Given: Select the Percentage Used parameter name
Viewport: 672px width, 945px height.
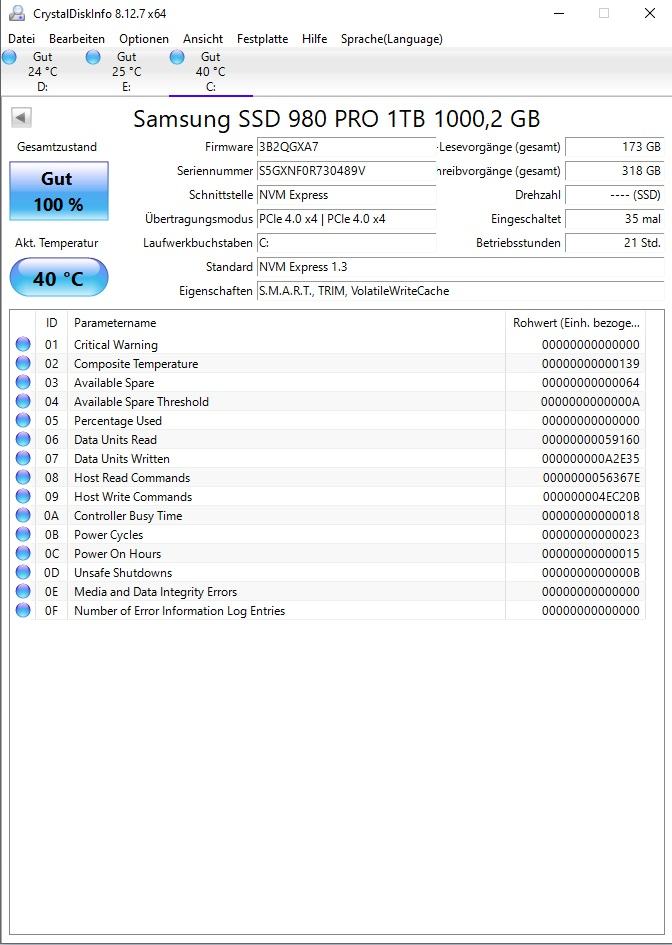Looking at the screenshot, I should 118,421.
